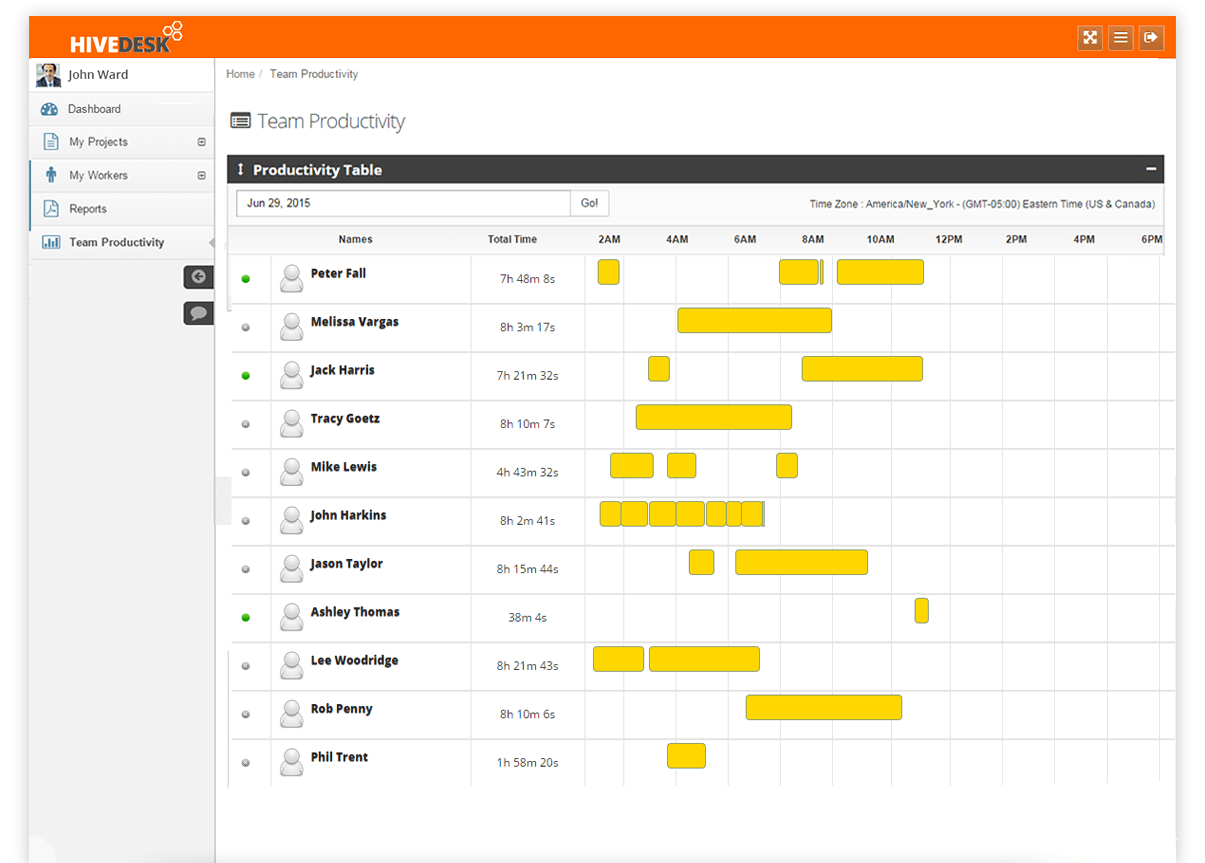Click the My Workers person icon

(51, 175)
